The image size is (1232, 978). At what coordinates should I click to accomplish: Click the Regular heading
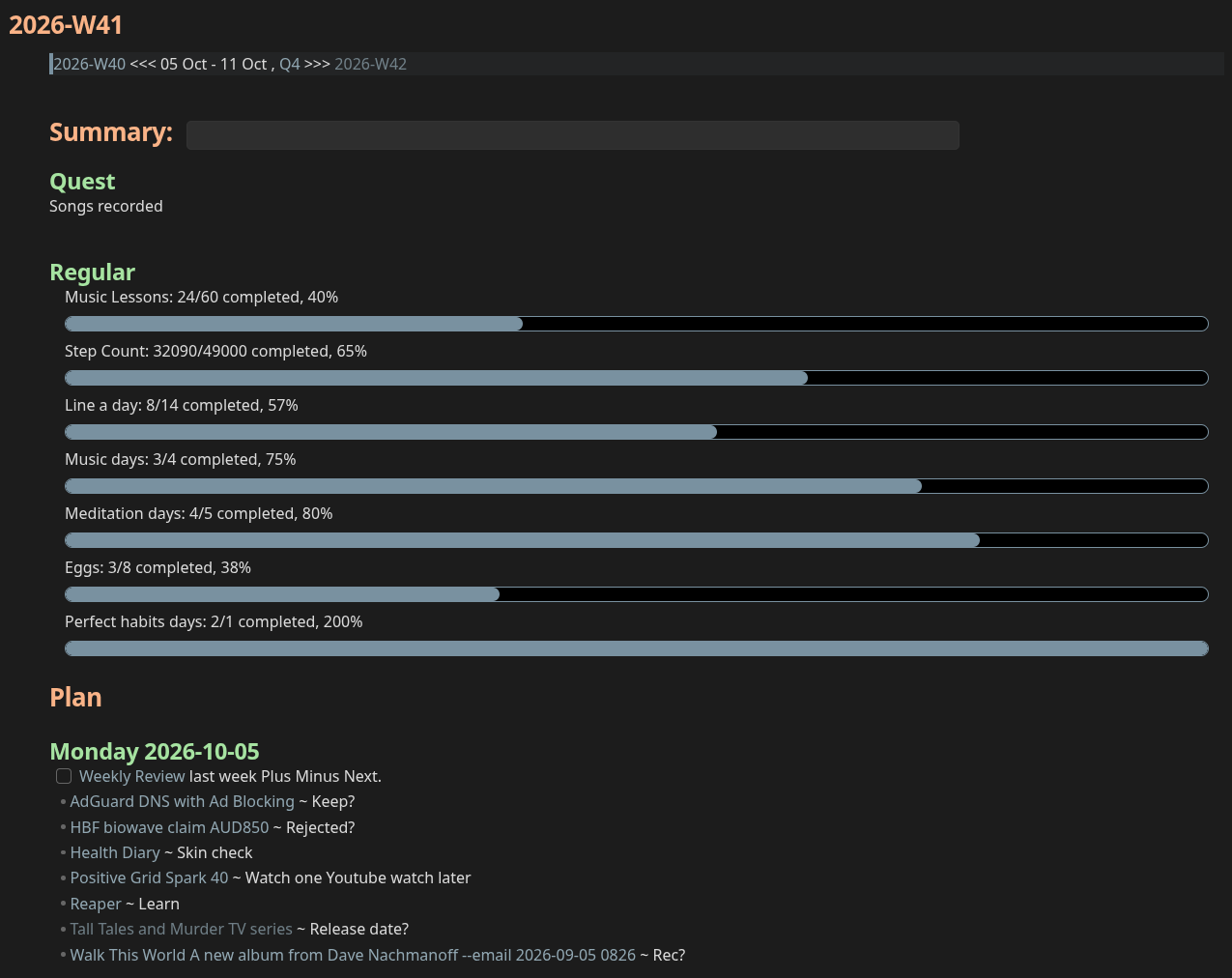click(x=92, y=273)
